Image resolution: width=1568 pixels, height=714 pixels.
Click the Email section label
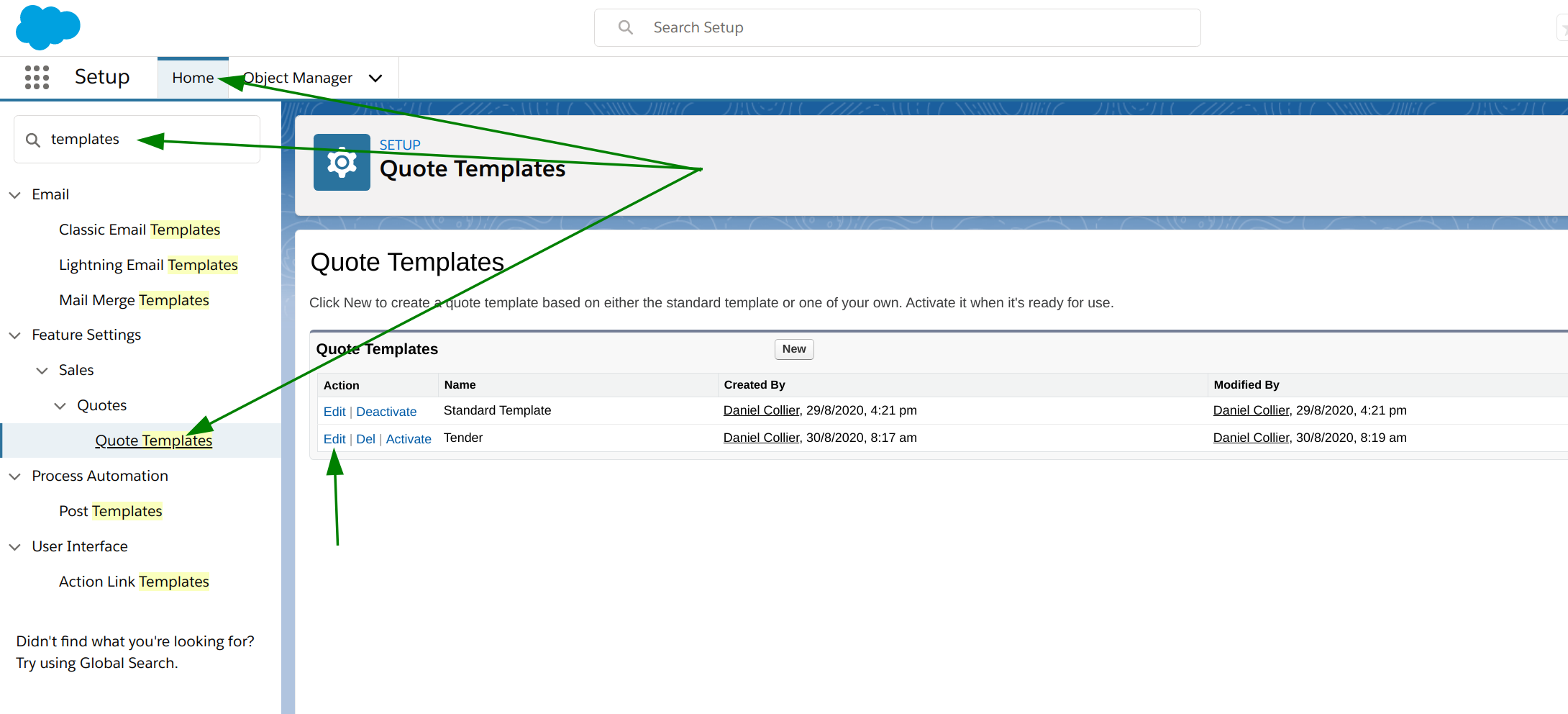pyautogui.click(x=50, y=194)
